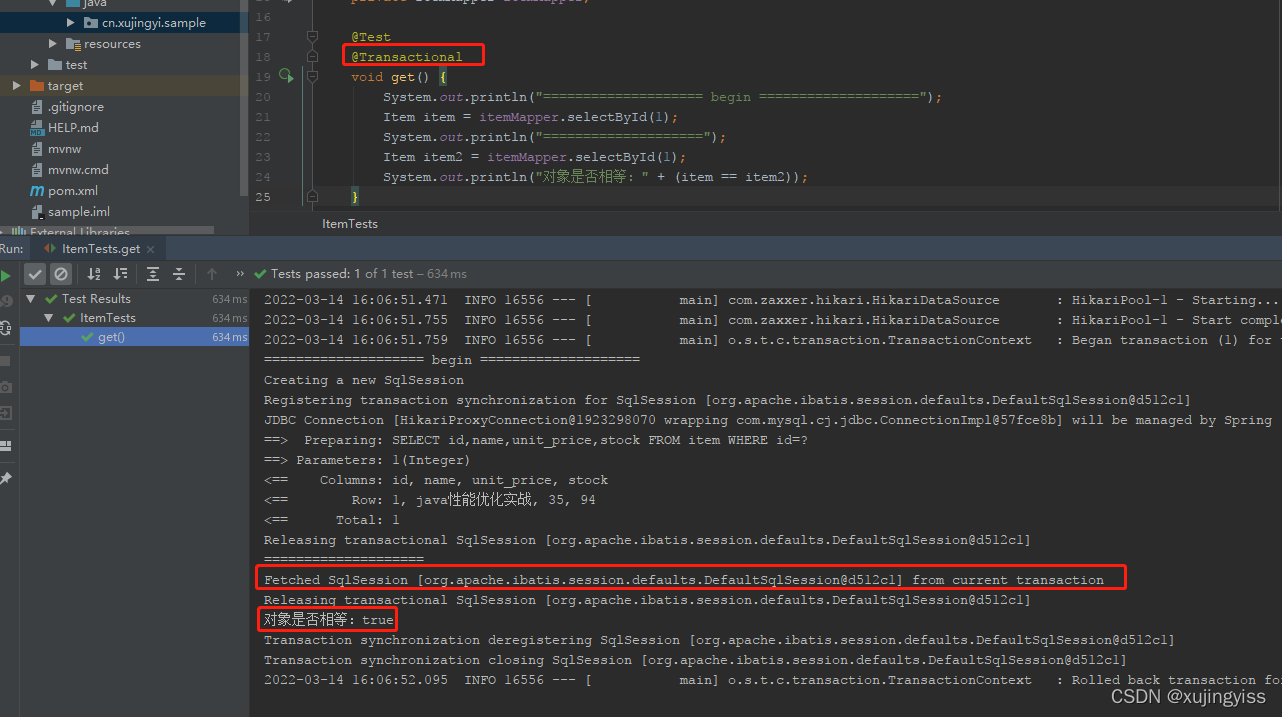Collapse the Test Results tree node

(x=31, y=299)
